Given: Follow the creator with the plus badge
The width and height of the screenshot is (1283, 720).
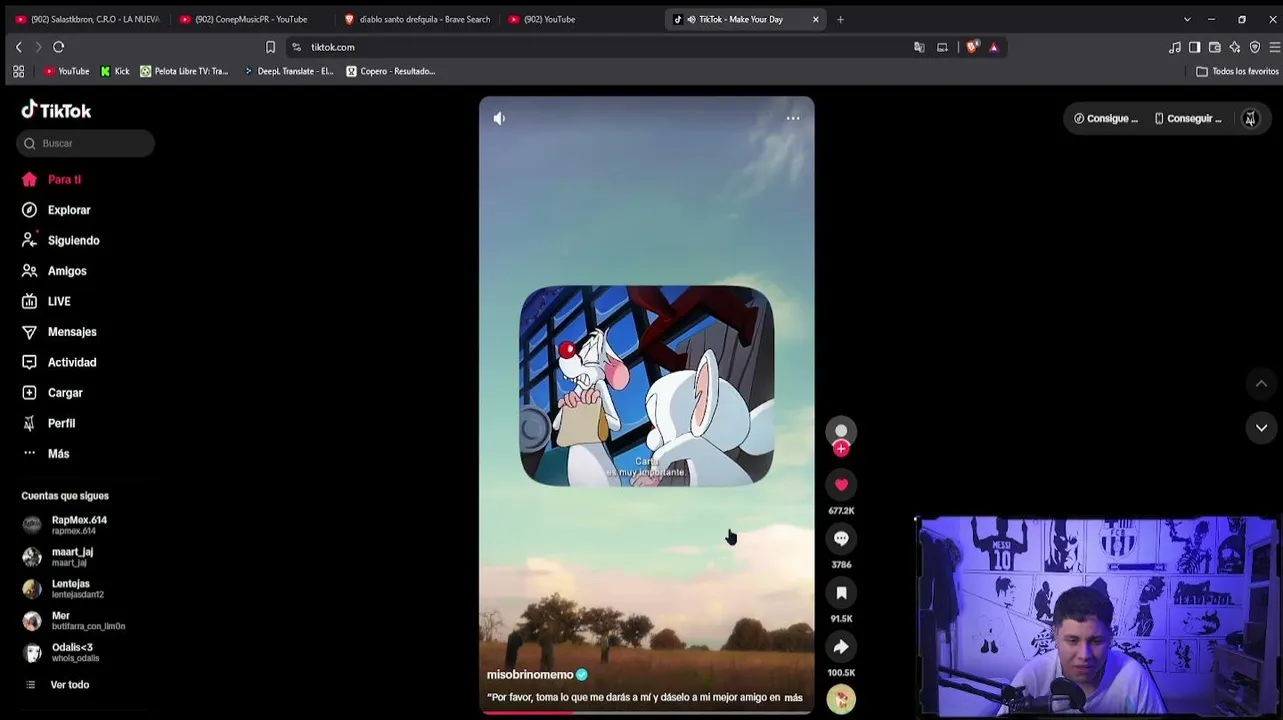Looking at the screenshot, I should 841,449.
